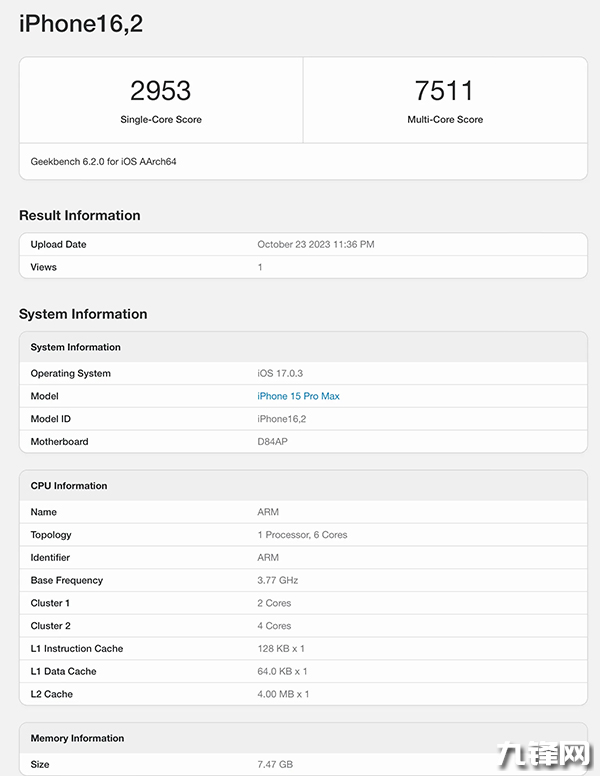Open the iPhone 15 Pro Max model link

(x=298, y=396)
